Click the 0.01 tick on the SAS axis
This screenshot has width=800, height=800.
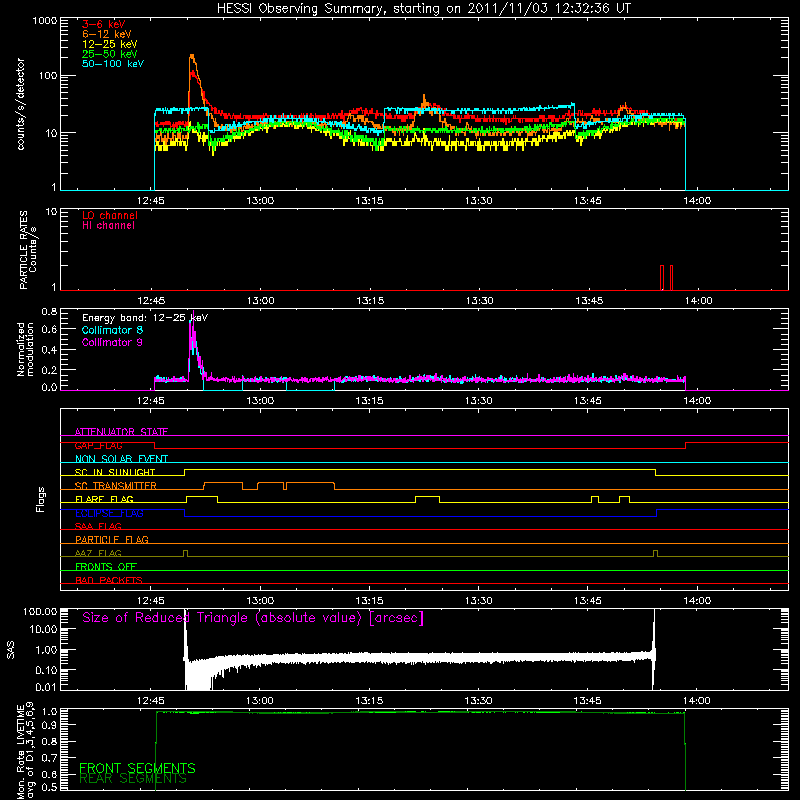tap(46, 687)
